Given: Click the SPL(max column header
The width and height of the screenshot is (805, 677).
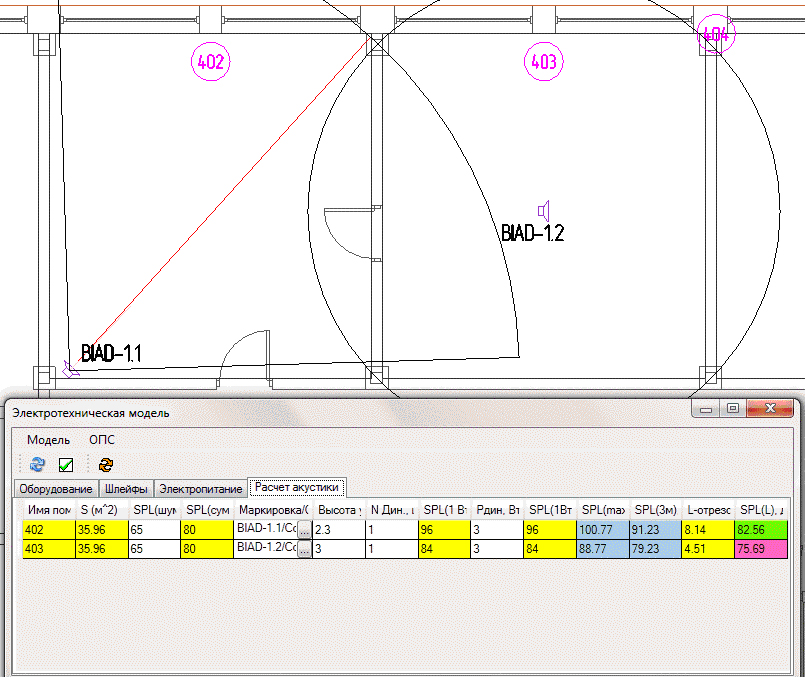Looking at the screenshot, I should [x=603, y=510].
